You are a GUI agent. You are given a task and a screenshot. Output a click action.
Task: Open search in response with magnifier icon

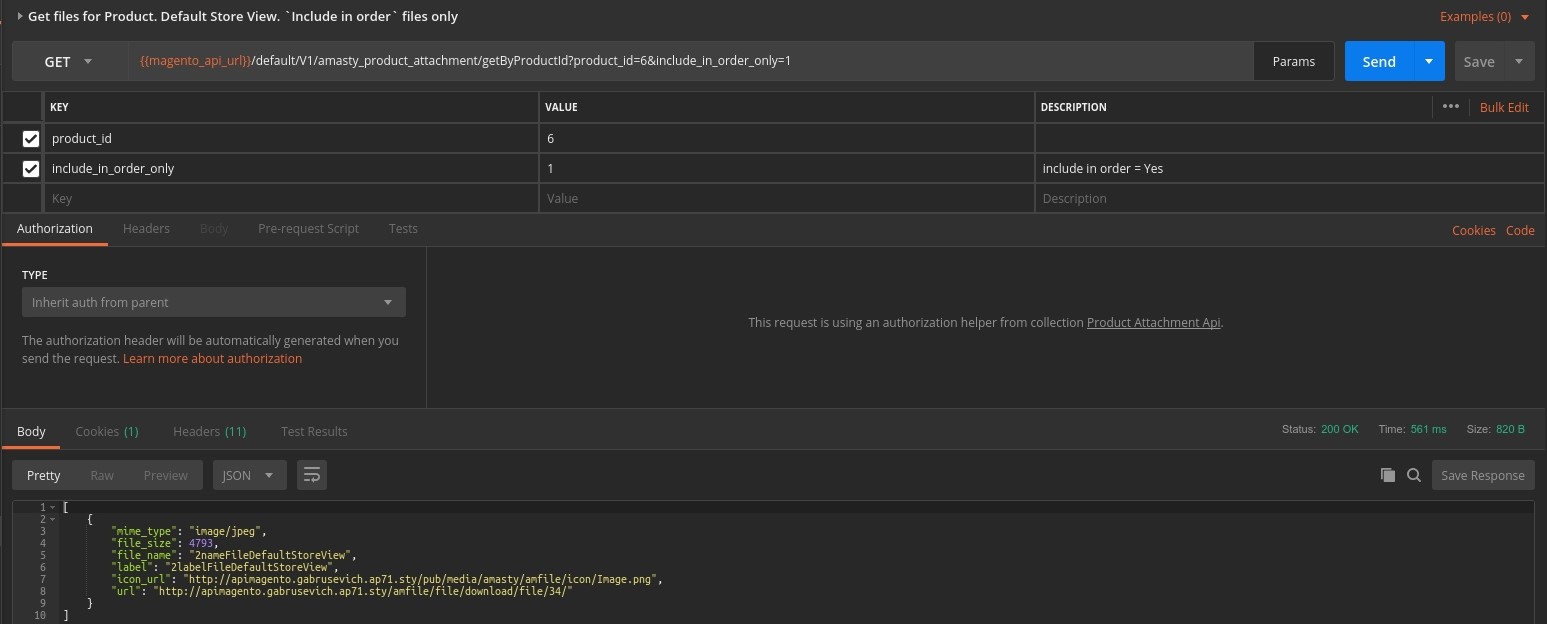click(x=1414, y=475)
